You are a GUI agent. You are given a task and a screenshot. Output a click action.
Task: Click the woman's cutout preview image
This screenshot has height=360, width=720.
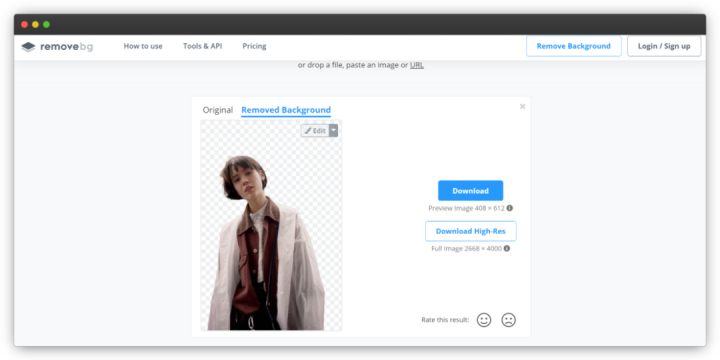pyautogui.click(x=271, y=225)
